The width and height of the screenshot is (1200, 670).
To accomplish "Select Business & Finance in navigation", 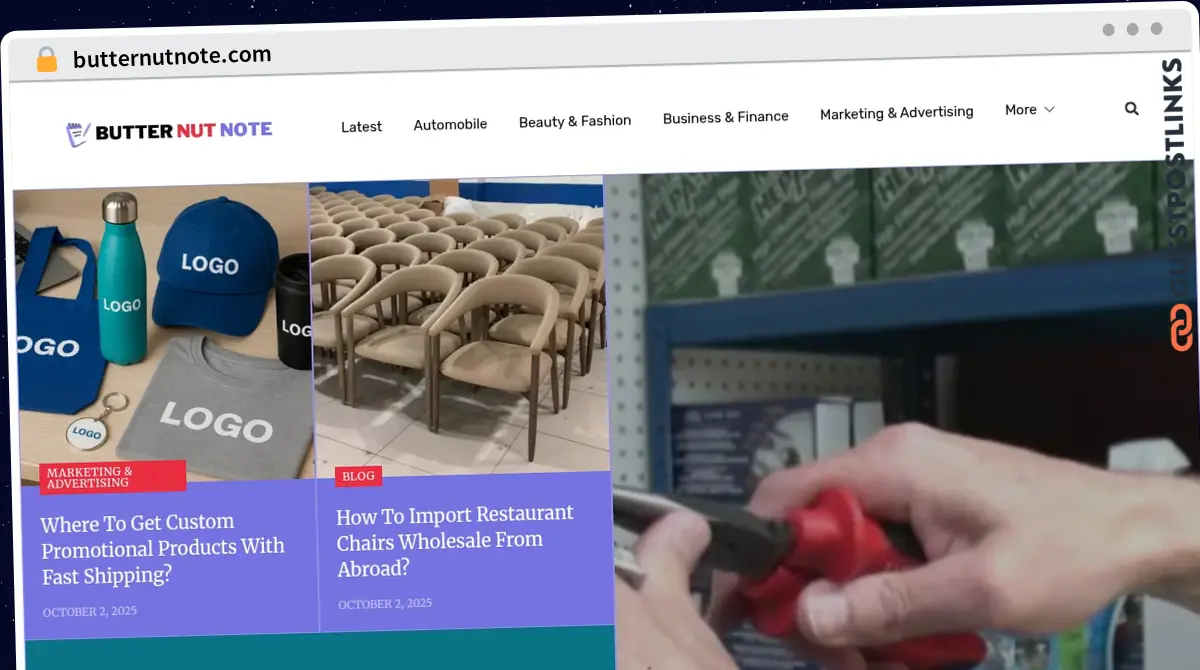I will coord(725,117).
